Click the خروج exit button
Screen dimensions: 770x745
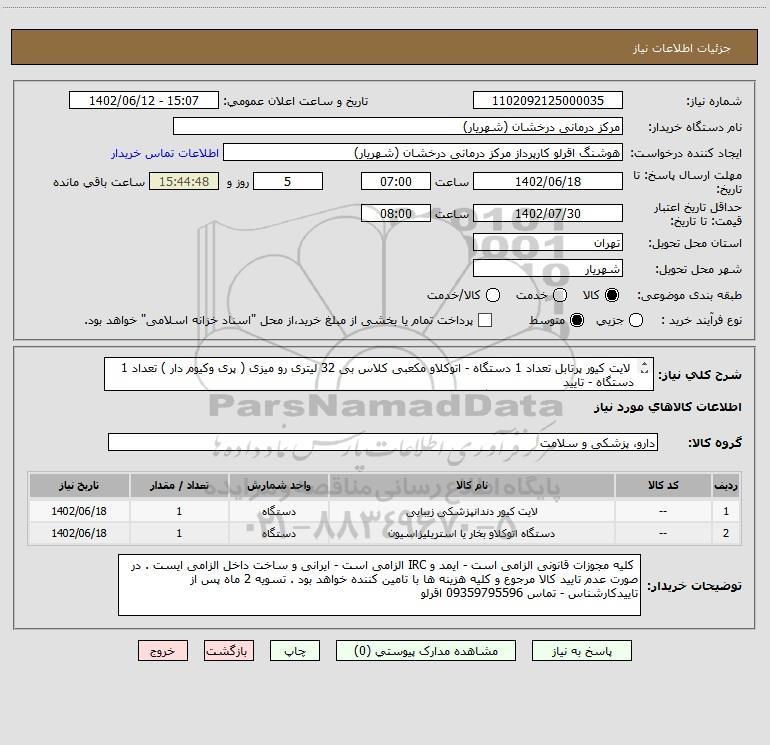[163, 651]
